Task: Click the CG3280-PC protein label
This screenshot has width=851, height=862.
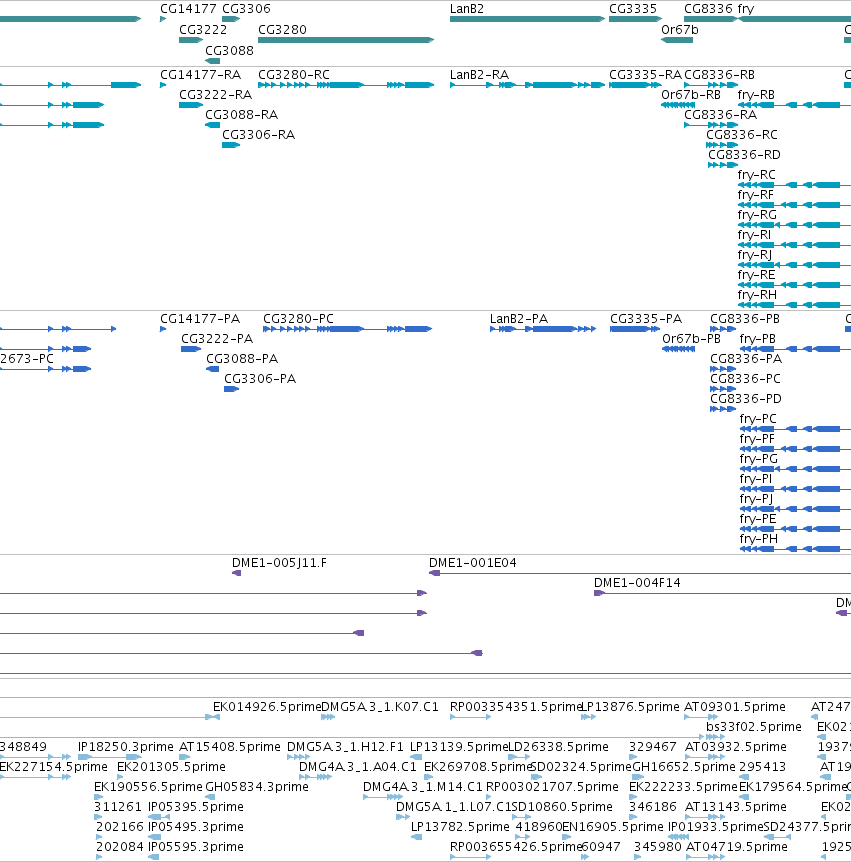Action: 298,319
